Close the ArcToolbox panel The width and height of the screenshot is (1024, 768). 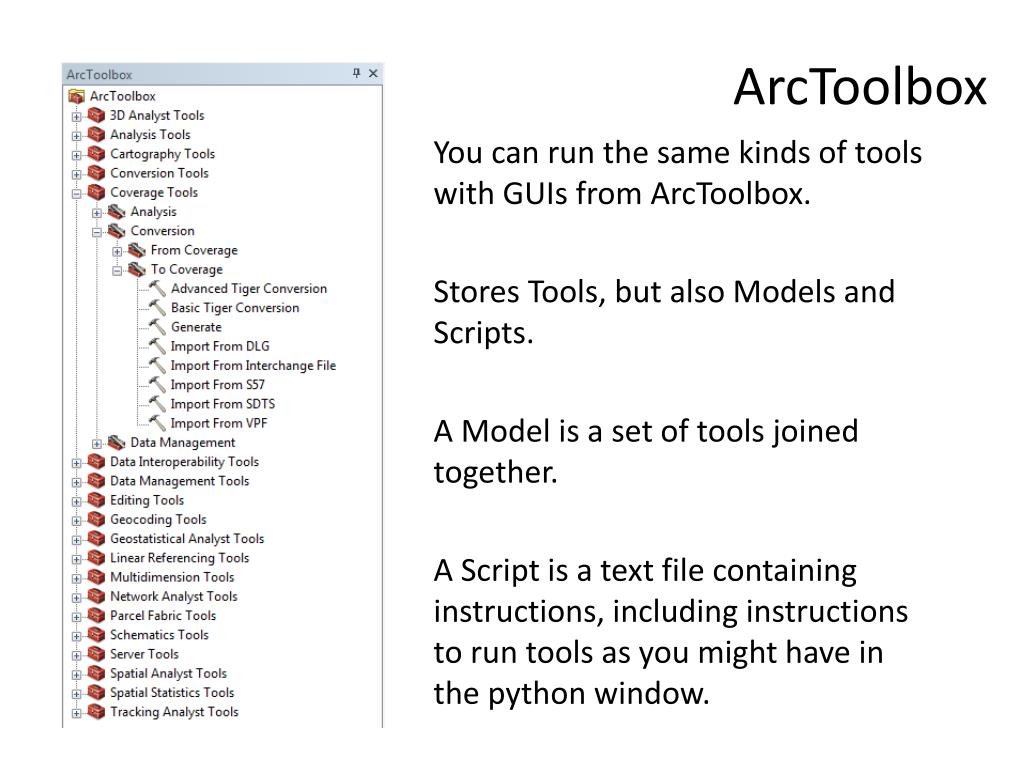pyautogui.click(x=373, y=73)
